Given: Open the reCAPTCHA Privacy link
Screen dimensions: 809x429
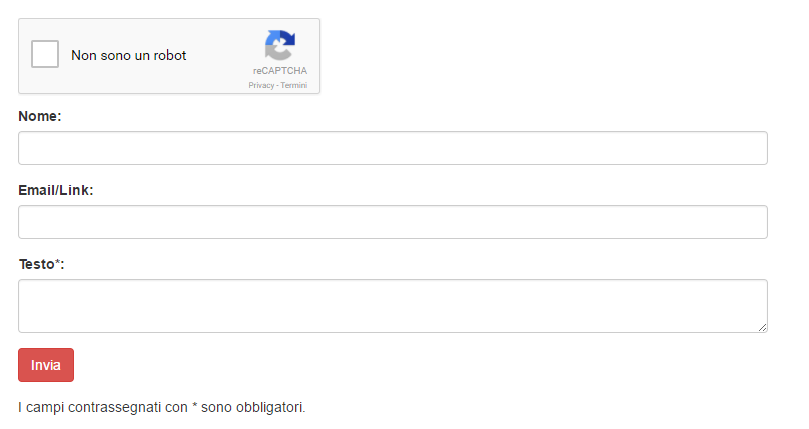Looking at the screenshot, I should 261,85.
